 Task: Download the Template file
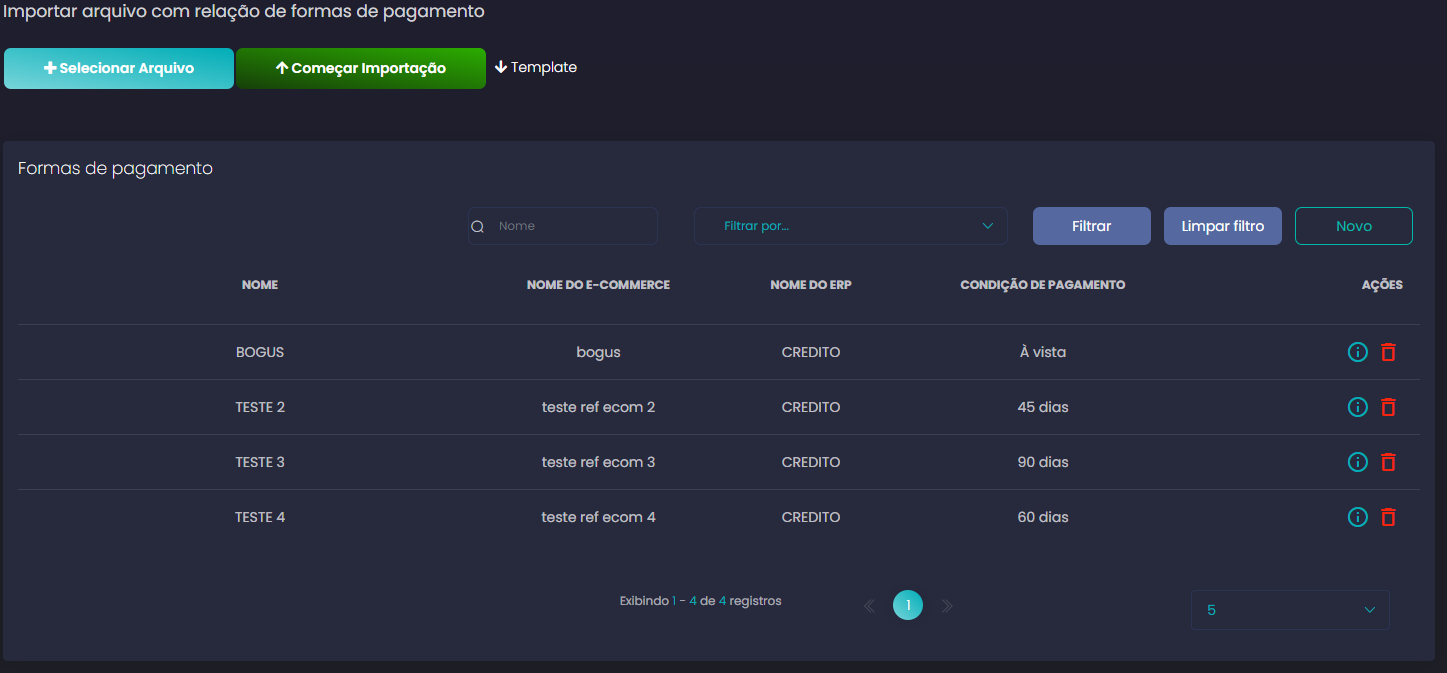pos(536,67)
